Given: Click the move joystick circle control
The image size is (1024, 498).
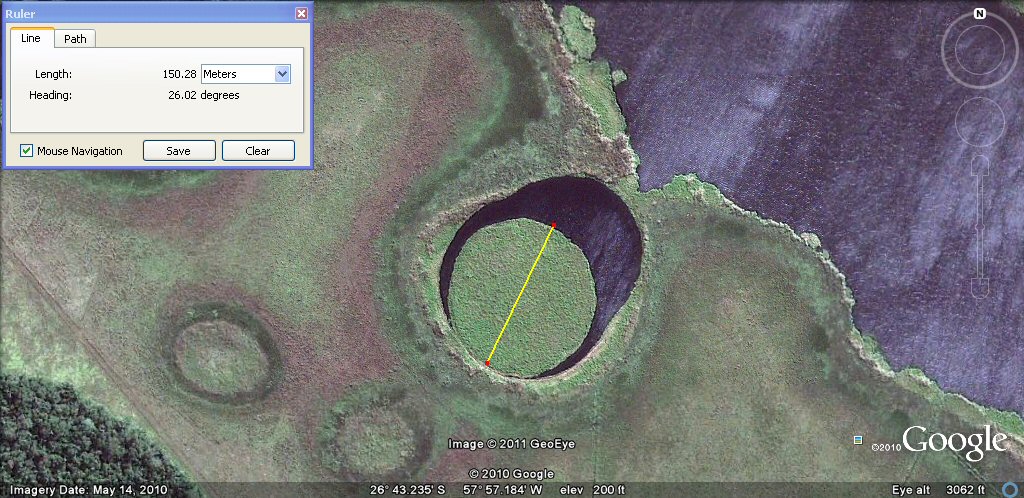Looking at the screenshot, I should pyautogui.click(x=980, y=122).
